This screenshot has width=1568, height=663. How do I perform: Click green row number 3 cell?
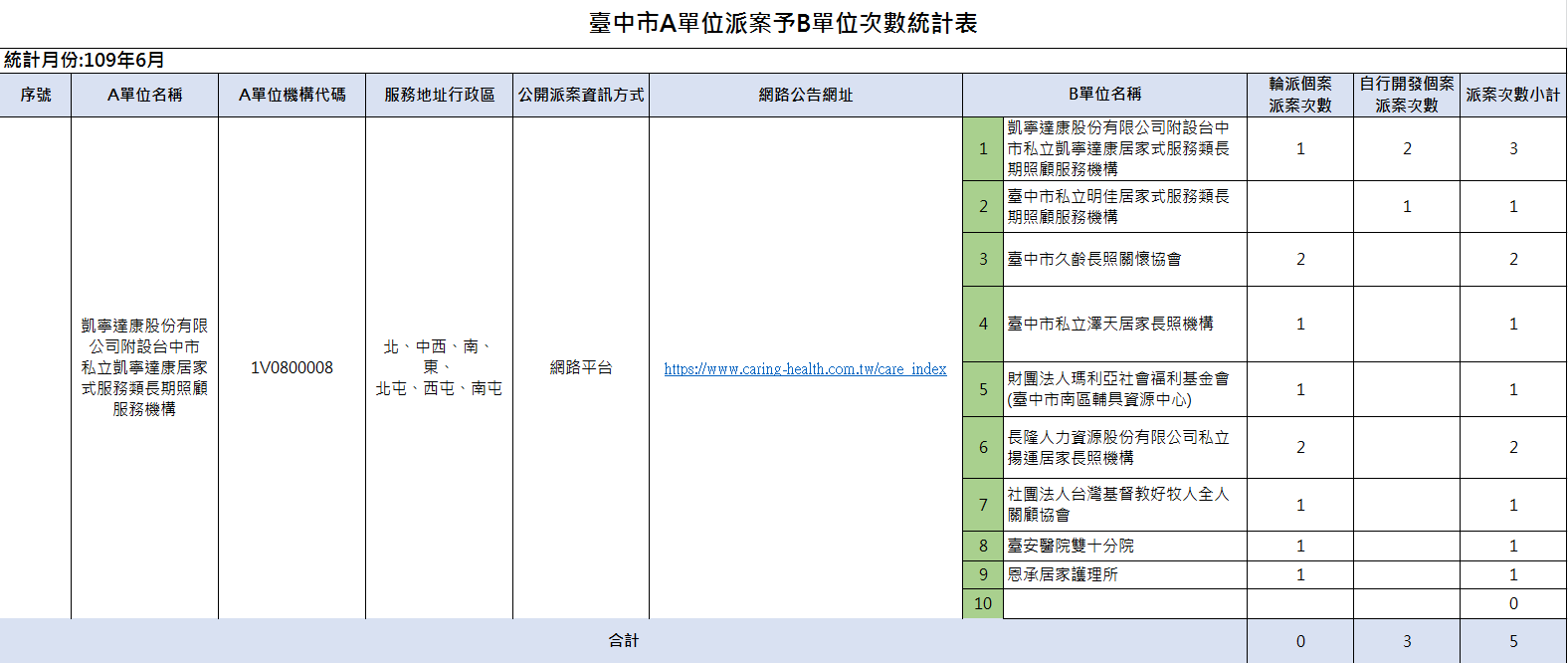(x=983, y=259)
